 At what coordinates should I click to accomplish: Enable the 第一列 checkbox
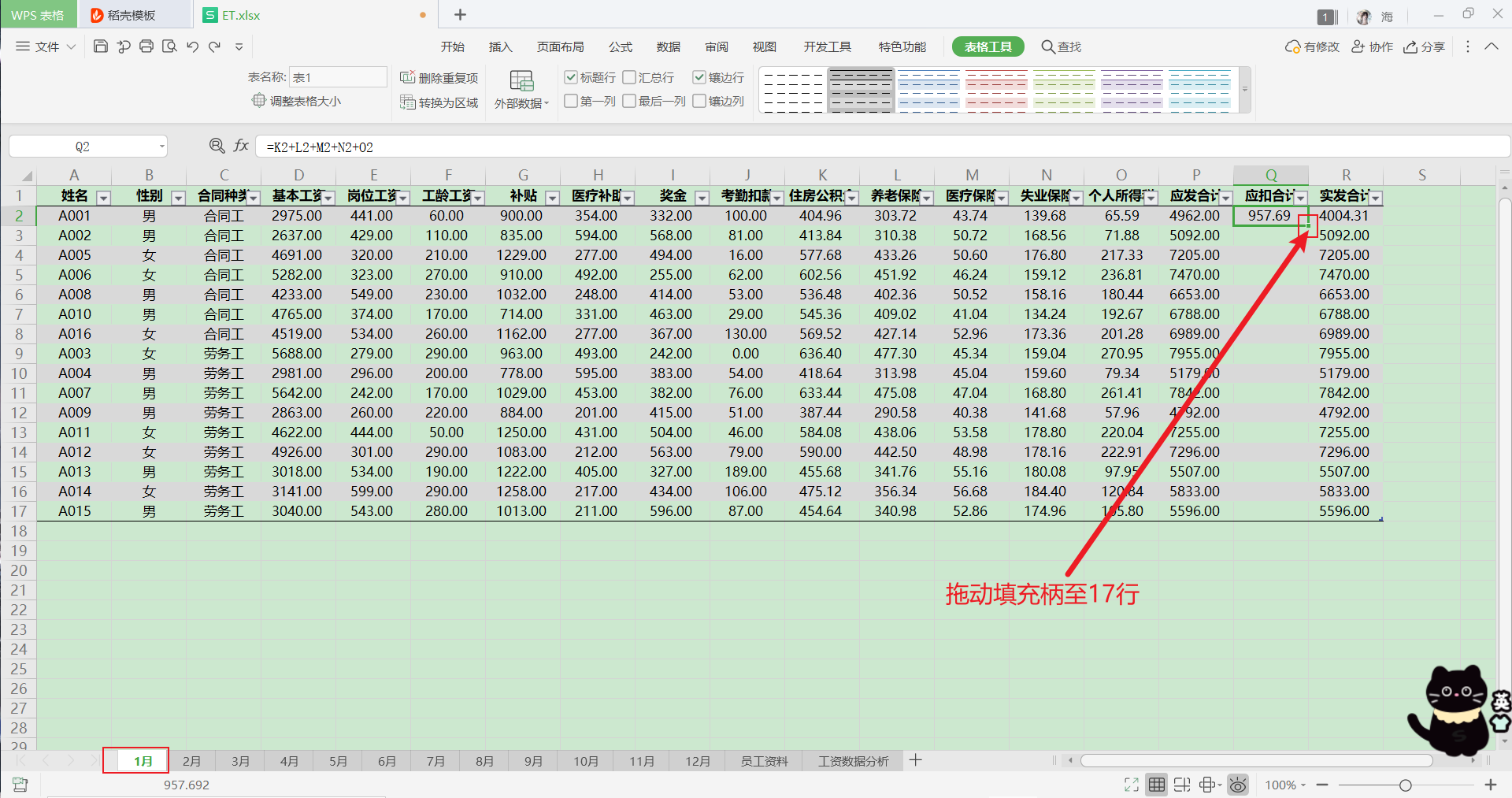tap(571, 101)
